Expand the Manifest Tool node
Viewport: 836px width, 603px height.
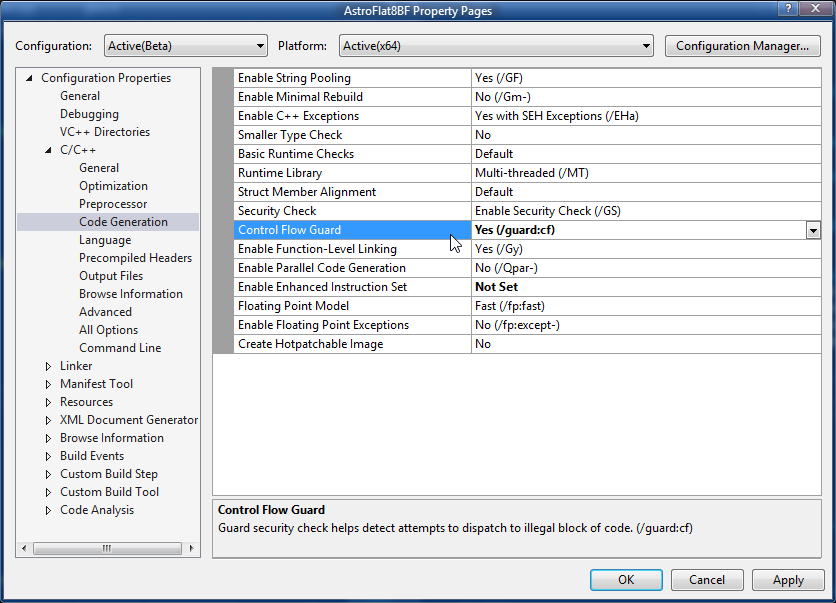coord(49,384)
